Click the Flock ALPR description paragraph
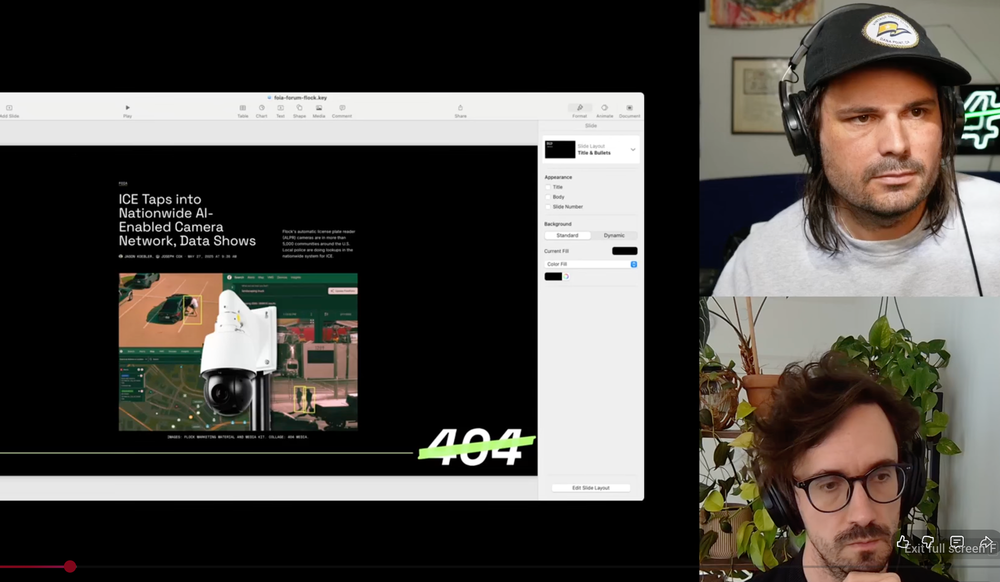1000x582 pixels. 319,244
